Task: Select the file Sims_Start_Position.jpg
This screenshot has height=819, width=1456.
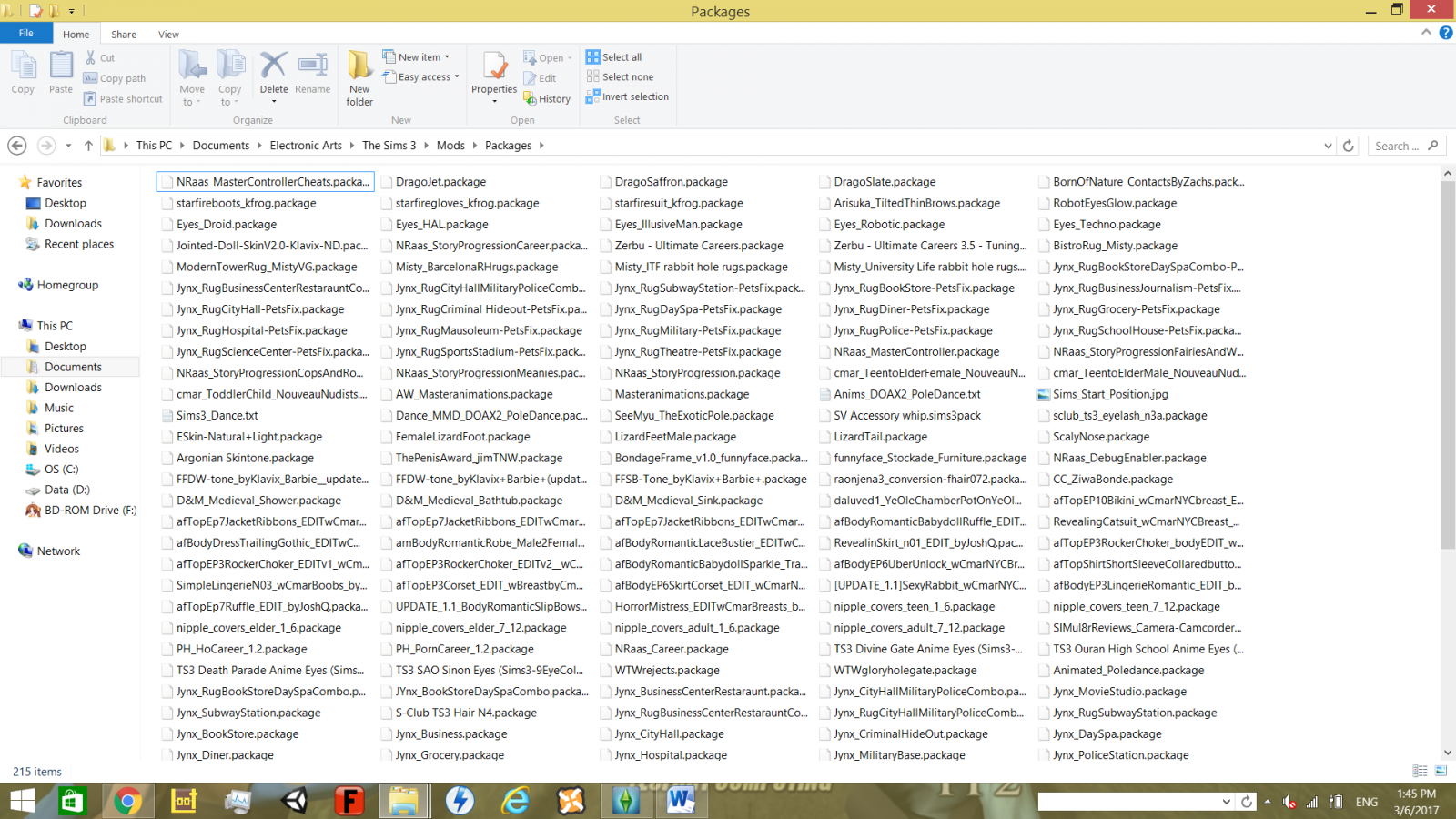Action: (x=1110, y=394)
